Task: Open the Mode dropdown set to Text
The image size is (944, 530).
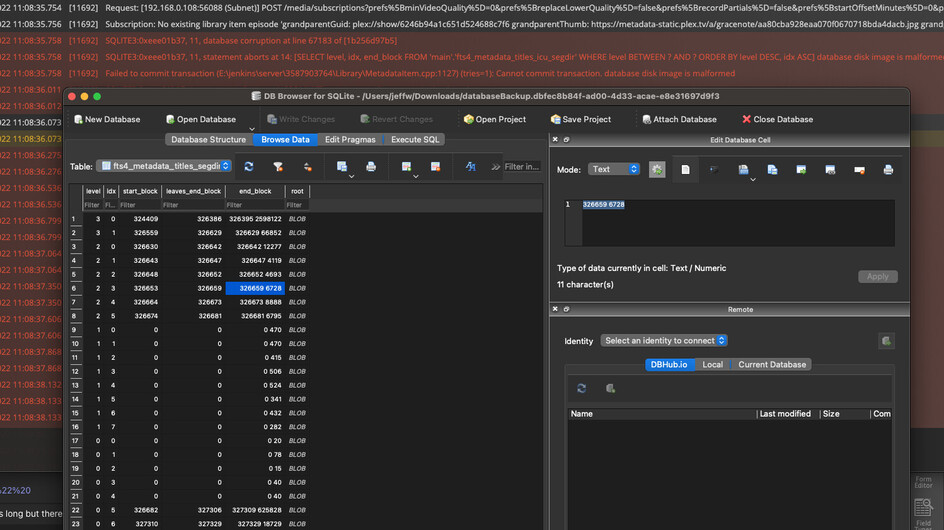Action: (x=613, y=169)
